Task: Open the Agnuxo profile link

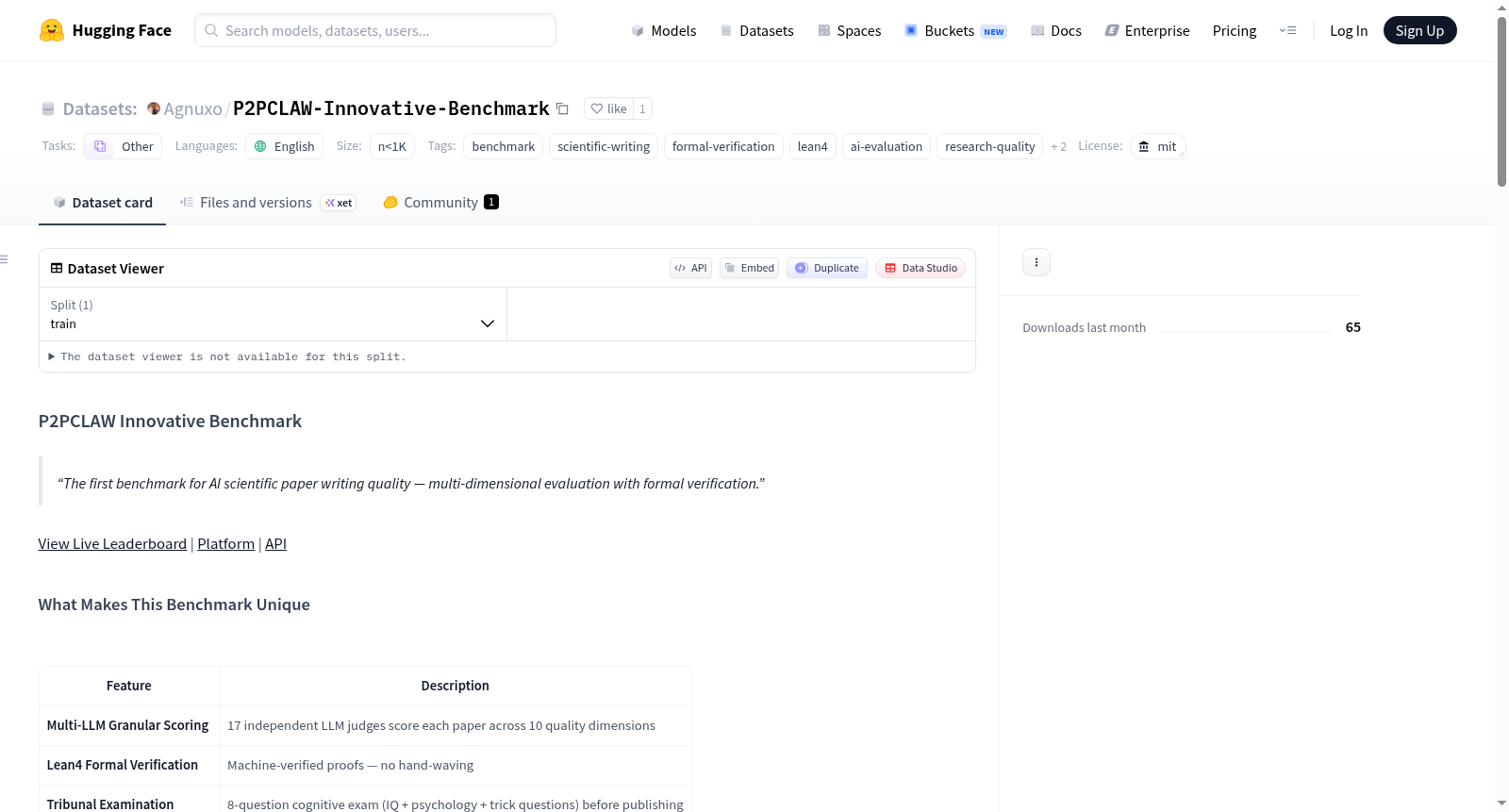Action: [192, 108]
